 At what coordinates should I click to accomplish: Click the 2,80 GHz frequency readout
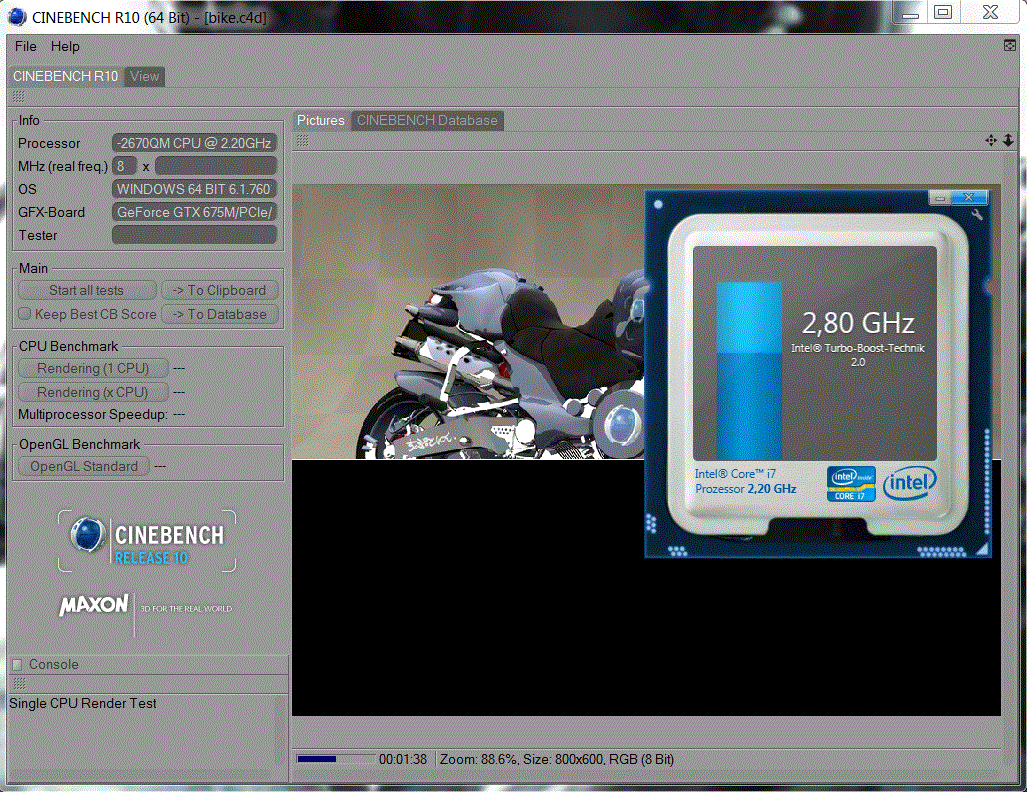tap(858, 323)
